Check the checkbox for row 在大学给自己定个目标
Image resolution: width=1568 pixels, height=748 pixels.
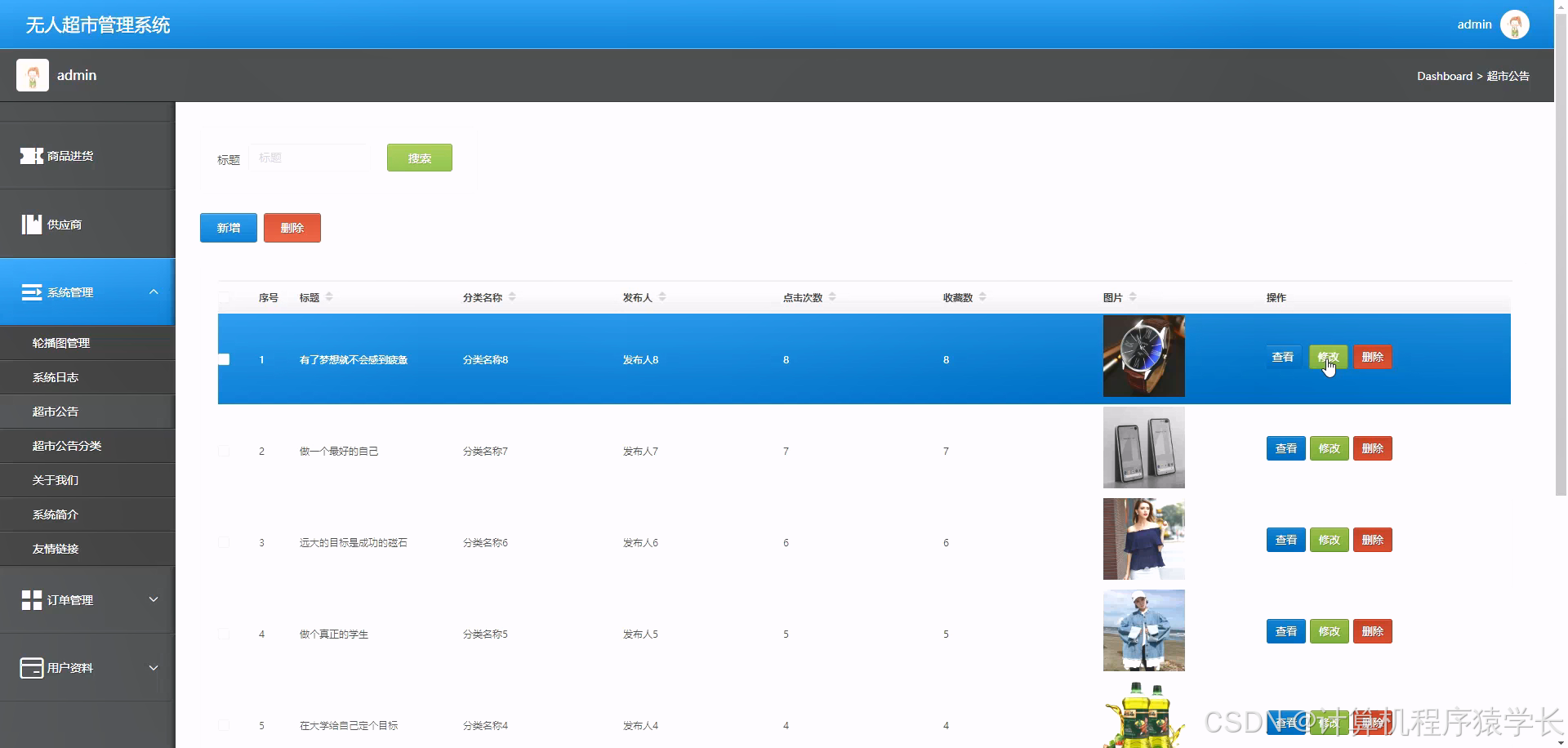[224, 725]
